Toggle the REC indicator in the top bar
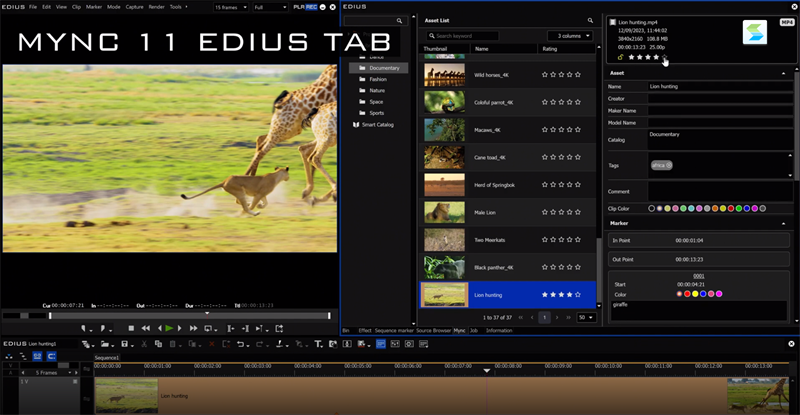Screen dimensions: 800x415 coord(311,7)
